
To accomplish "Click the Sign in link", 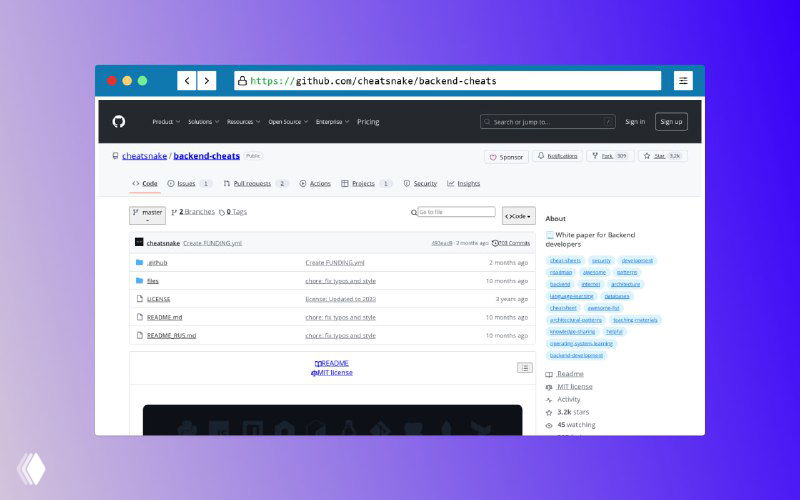I will (635, 121).
